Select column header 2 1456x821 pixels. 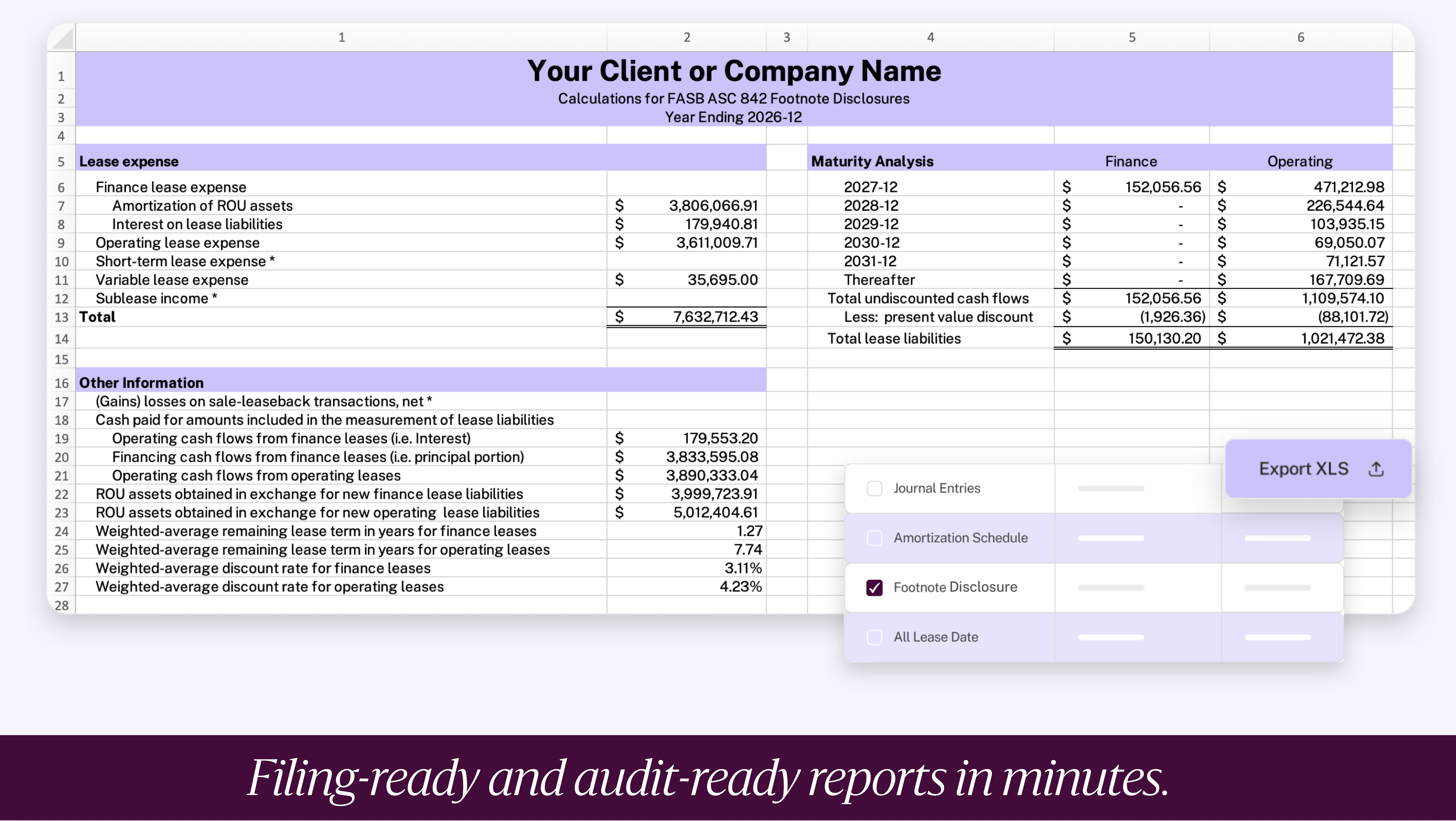pyautogui.click(x=687, y=37)
